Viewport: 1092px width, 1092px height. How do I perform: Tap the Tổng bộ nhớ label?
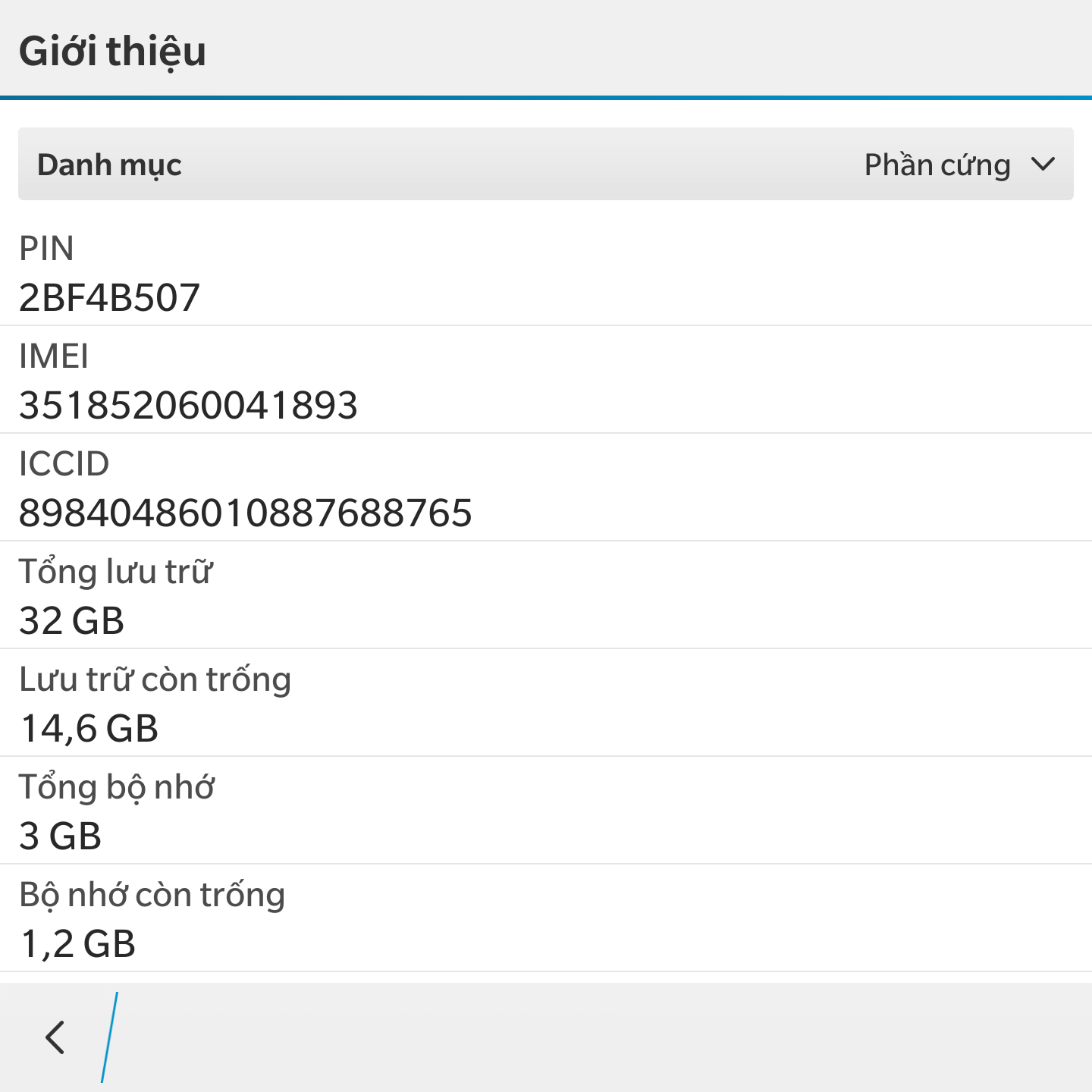click(x=117, y=787)
